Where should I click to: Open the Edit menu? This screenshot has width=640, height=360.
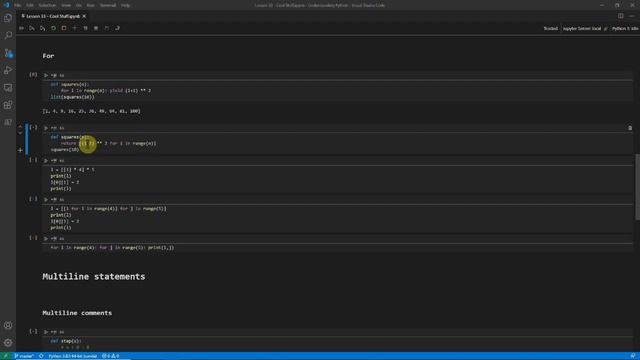[x=30, y=5]
